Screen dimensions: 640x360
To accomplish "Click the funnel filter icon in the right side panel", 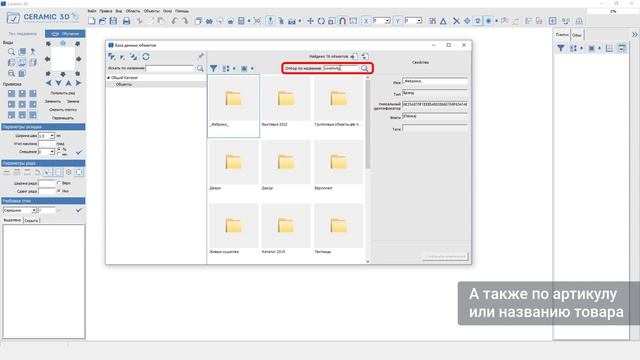I will tap(561, 48).
